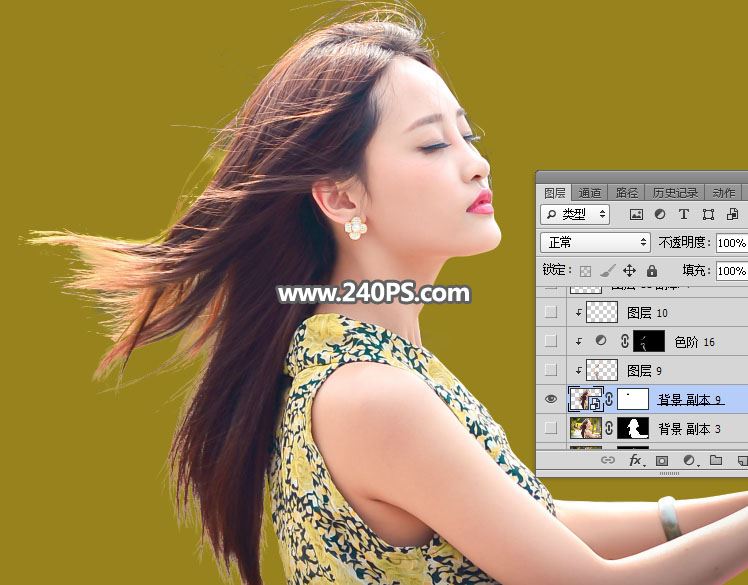Show the 图层 9 layer visibility

tap(551, 370)
